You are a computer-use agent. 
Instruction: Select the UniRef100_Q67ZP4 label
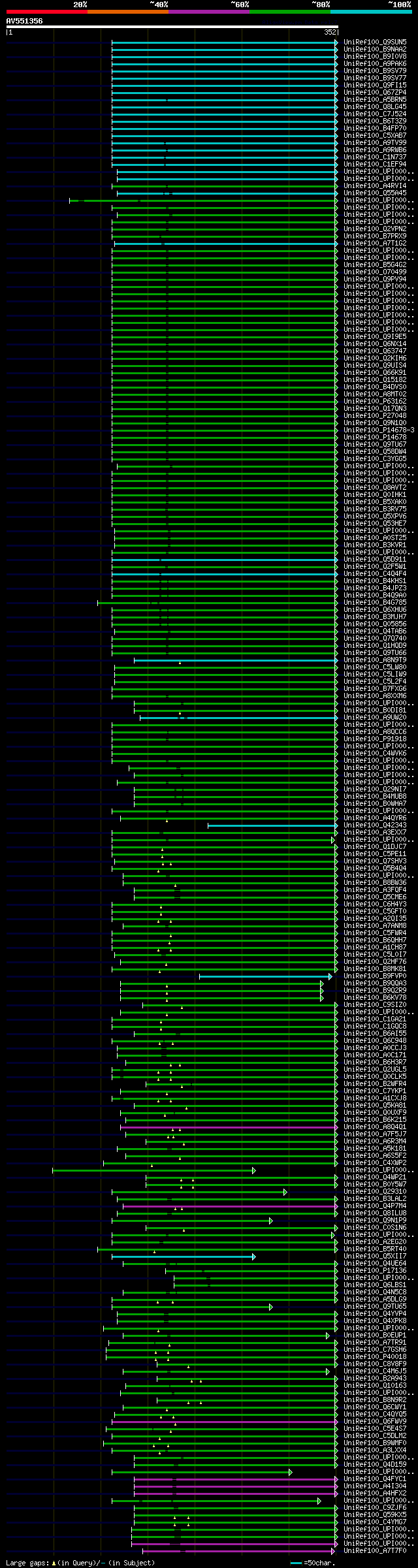(x=375, y=93)
